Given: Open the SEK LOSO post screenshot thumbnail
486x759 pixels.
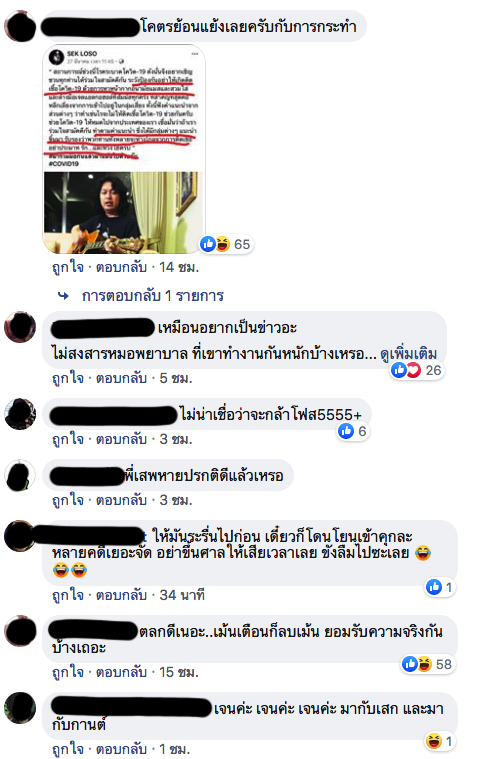Looking at the screenshot, I should pyautogui.click(x=124, y=149).
